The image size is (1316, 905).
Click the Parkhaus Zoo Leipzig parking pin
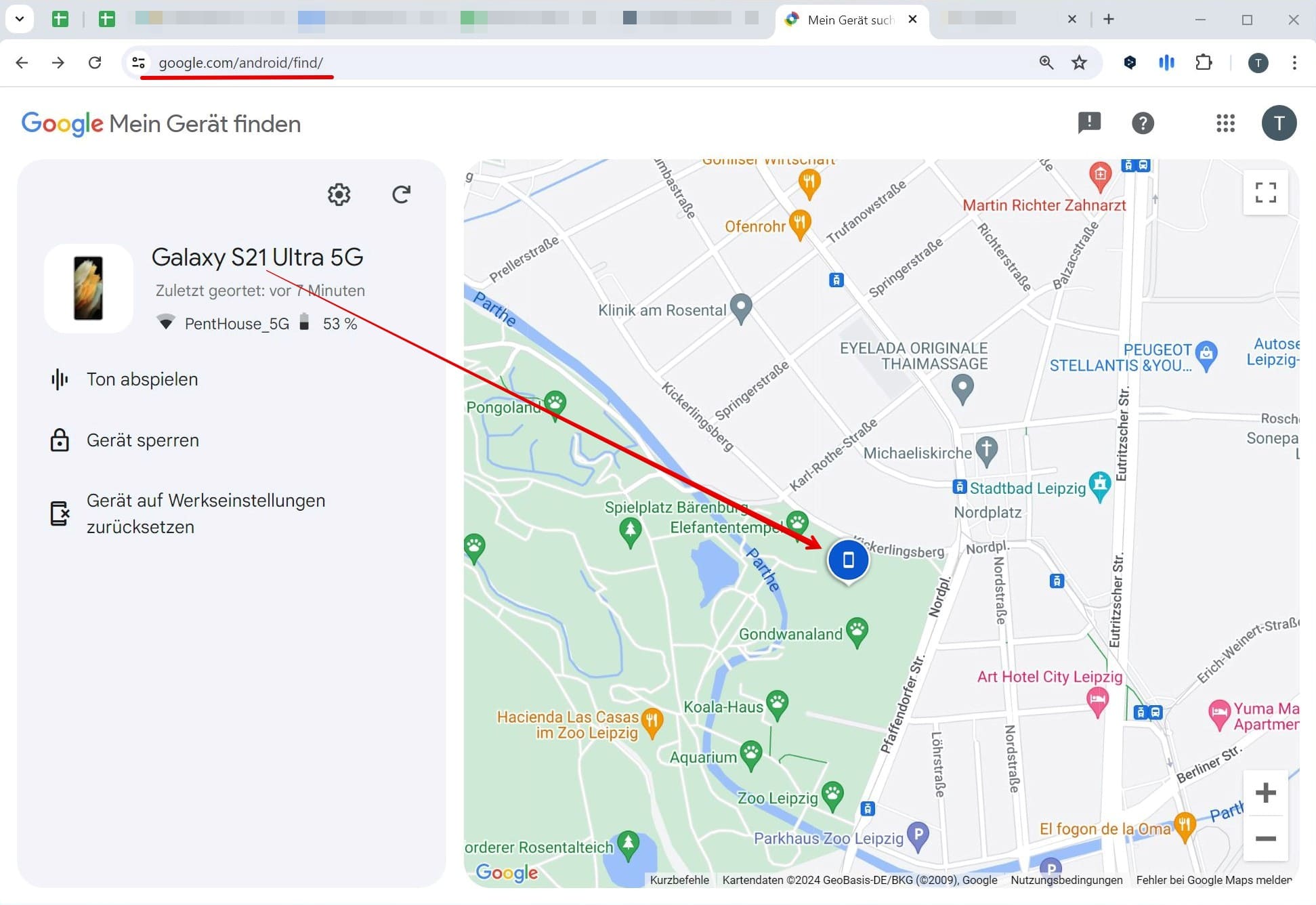(x=918, y=837)
